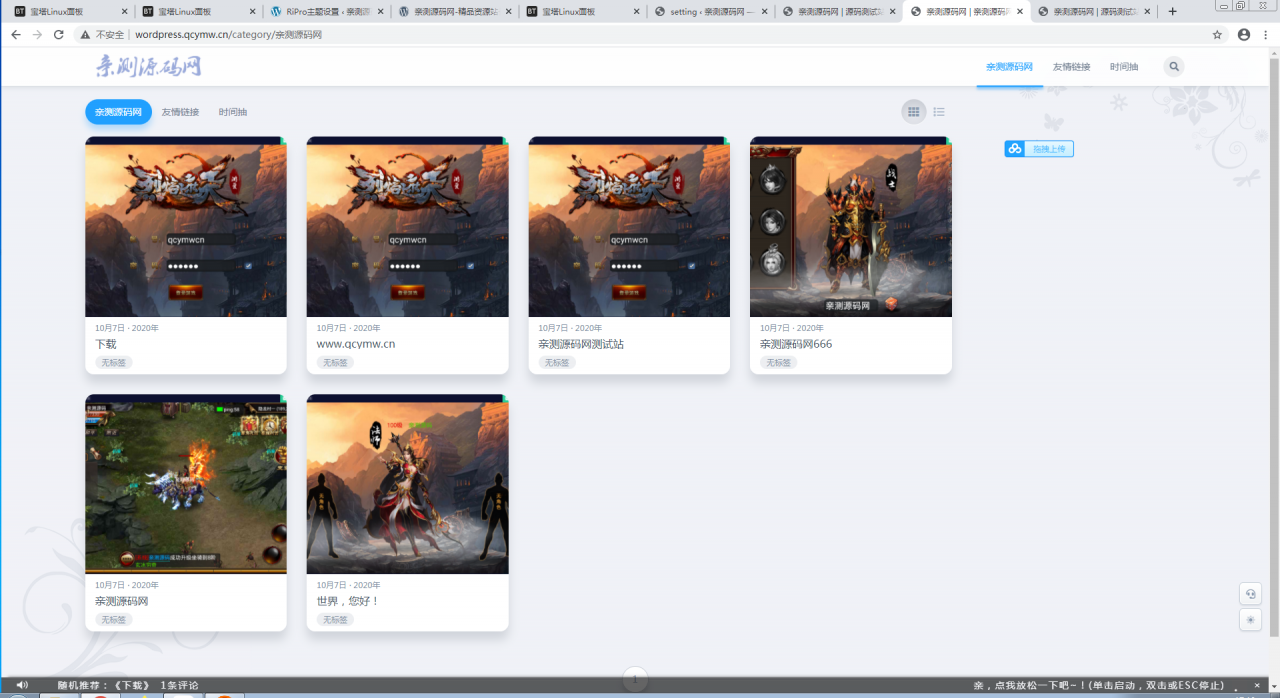The height and width of the screenshot is (698, 1280).
Task: Click the lower floating button at right edge
Action: coord(1250,620)
